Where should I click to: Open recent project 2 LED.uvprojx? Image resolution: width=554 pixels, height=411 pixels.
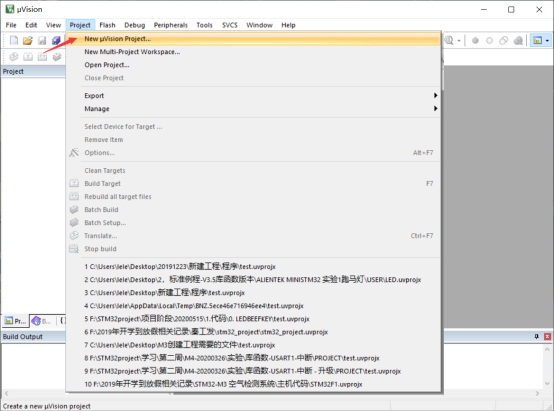click(253, 280)
